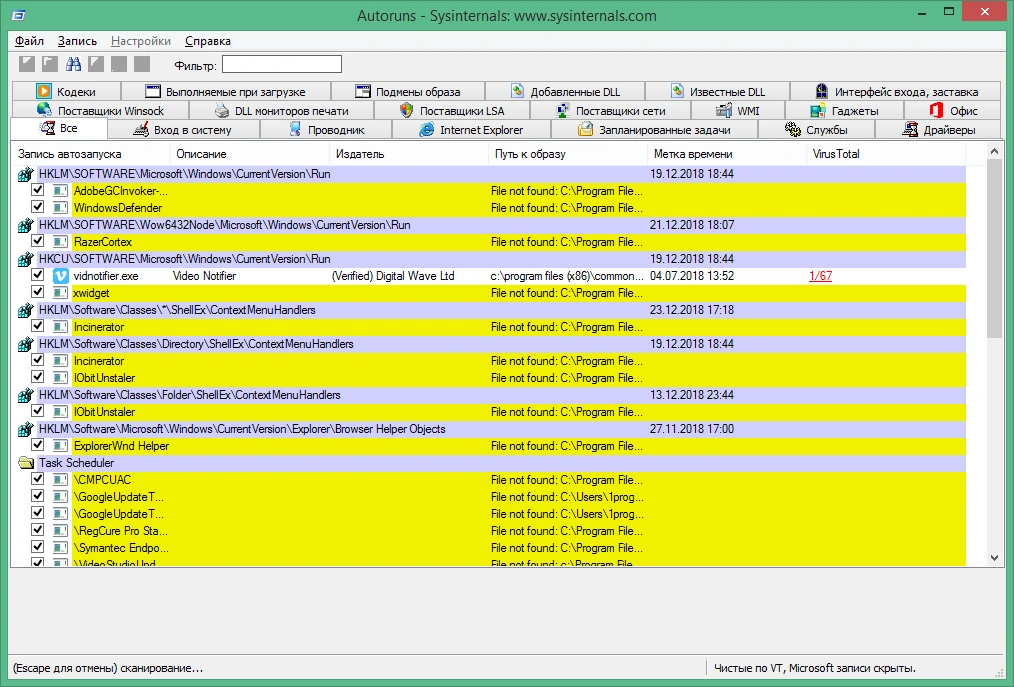Image resolution: width=1014 pixels, height=687 pixels.
Task: Toggle the vidnotifier.exe checkbox
Action: tap(38, 275)
